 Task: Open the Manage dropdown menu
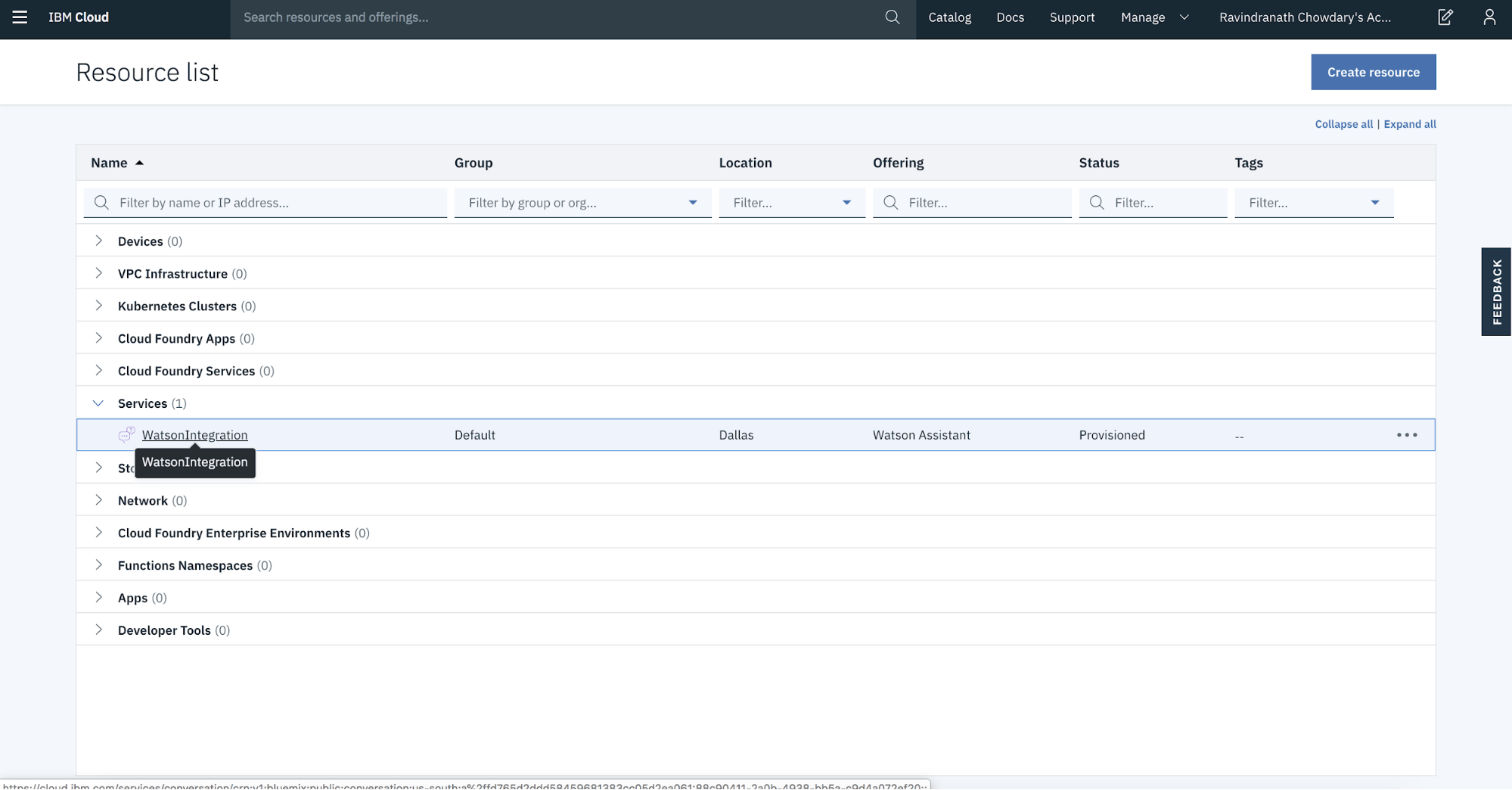click(1154, 17)
